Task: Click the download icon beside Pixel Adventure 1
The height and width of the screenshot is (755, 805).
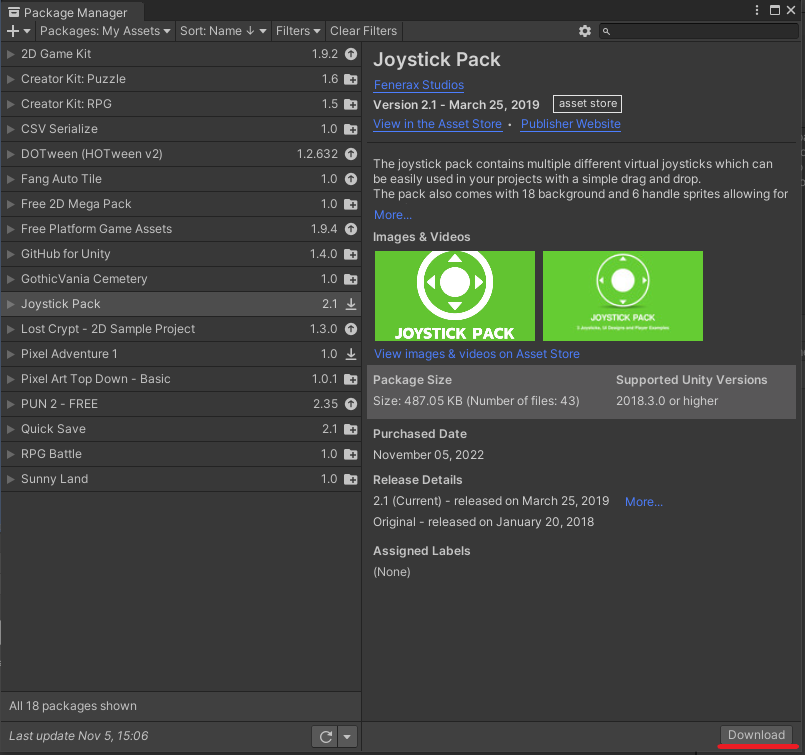Action: pyautogui.click(x=352, y=354)
